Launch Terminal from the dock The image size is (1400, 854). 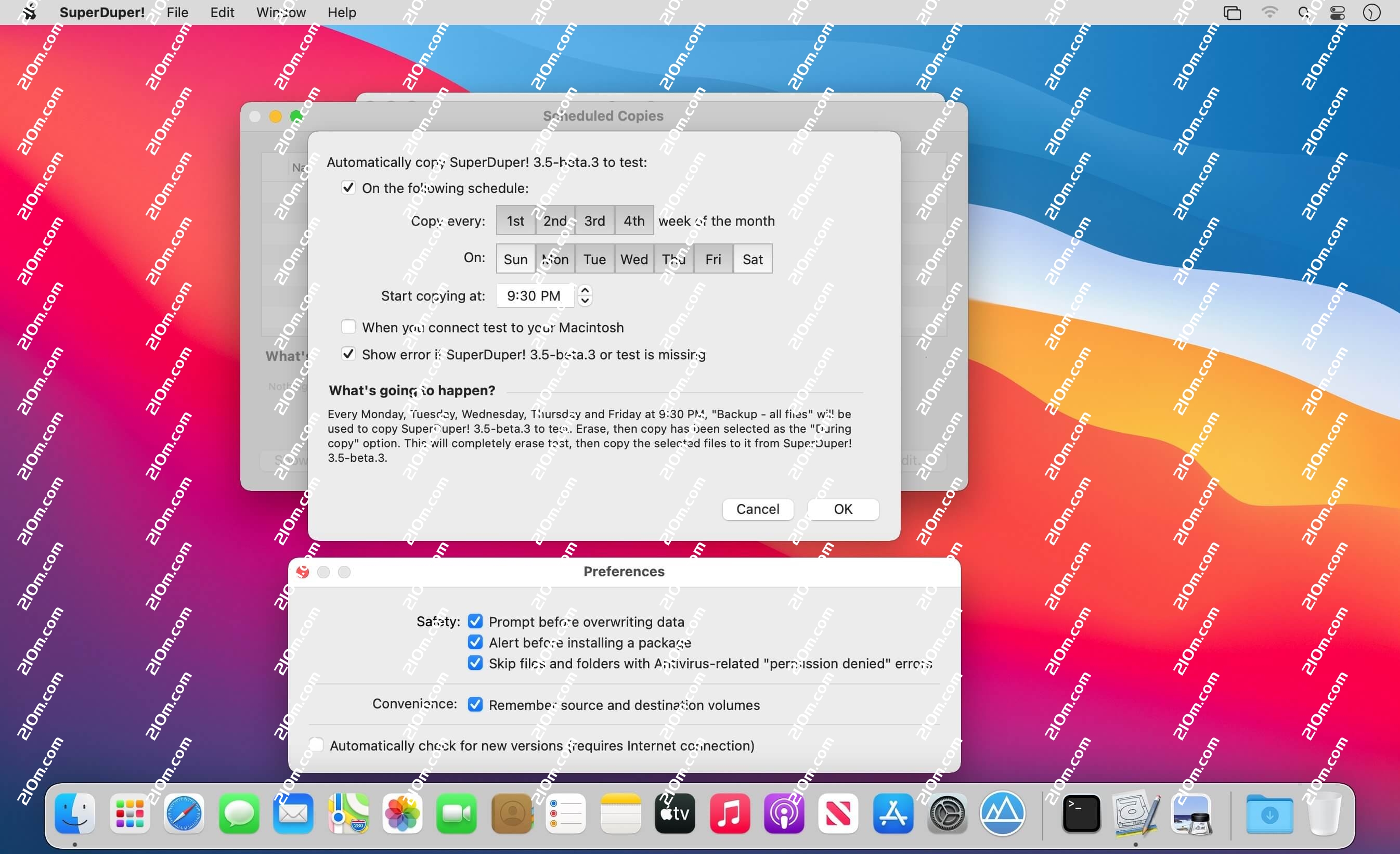point(1081,813)
